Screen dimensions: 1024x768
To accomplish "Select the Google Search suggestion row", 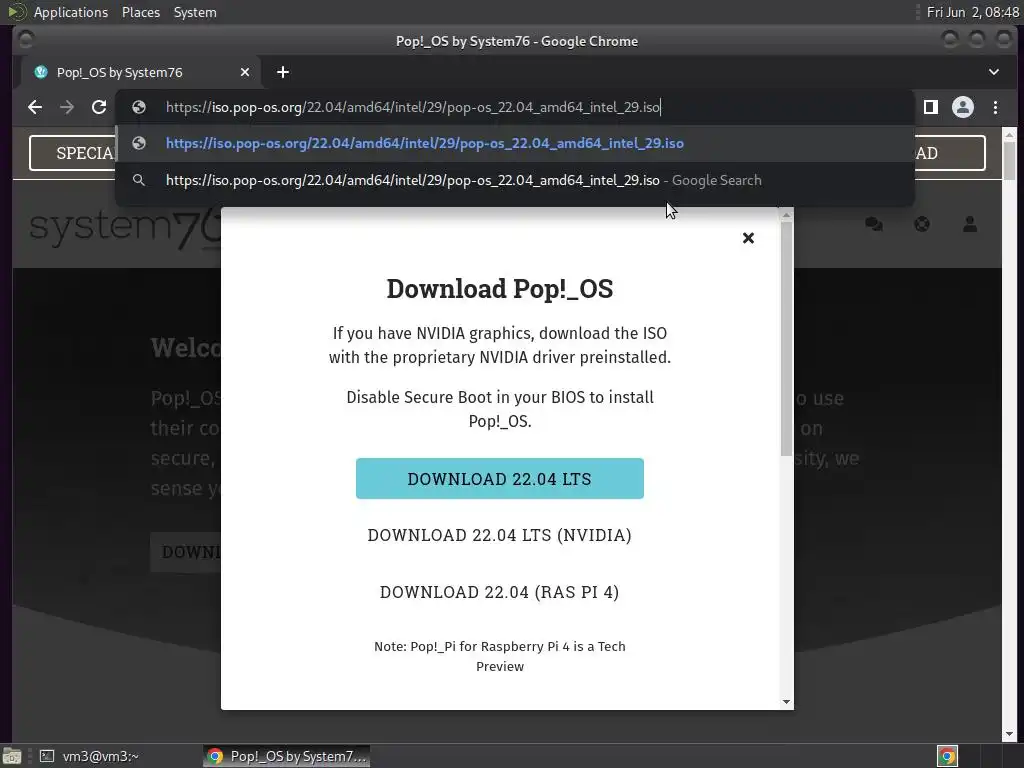I will pos(515,180).
